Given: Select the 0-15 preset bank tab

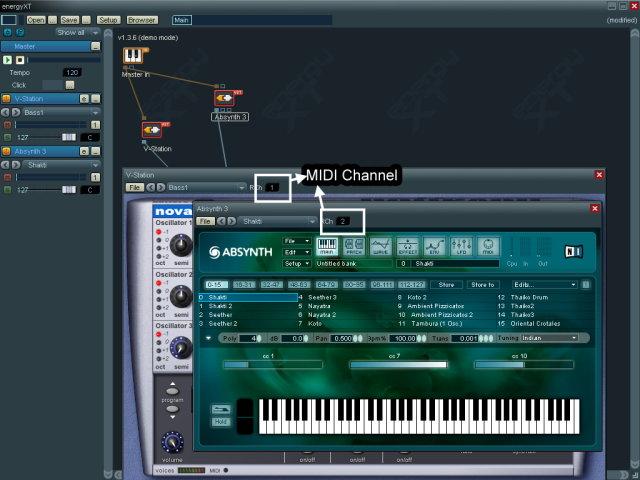Looking at the screenshot, I should 216,284.
